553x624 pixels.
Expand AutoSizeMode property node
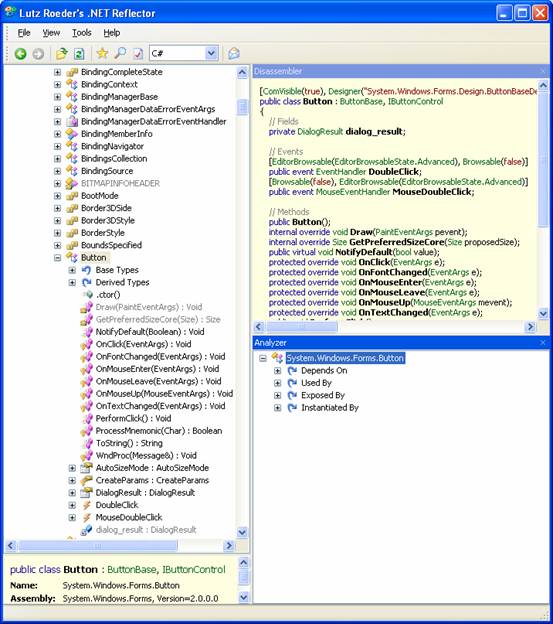click(72, 468)
